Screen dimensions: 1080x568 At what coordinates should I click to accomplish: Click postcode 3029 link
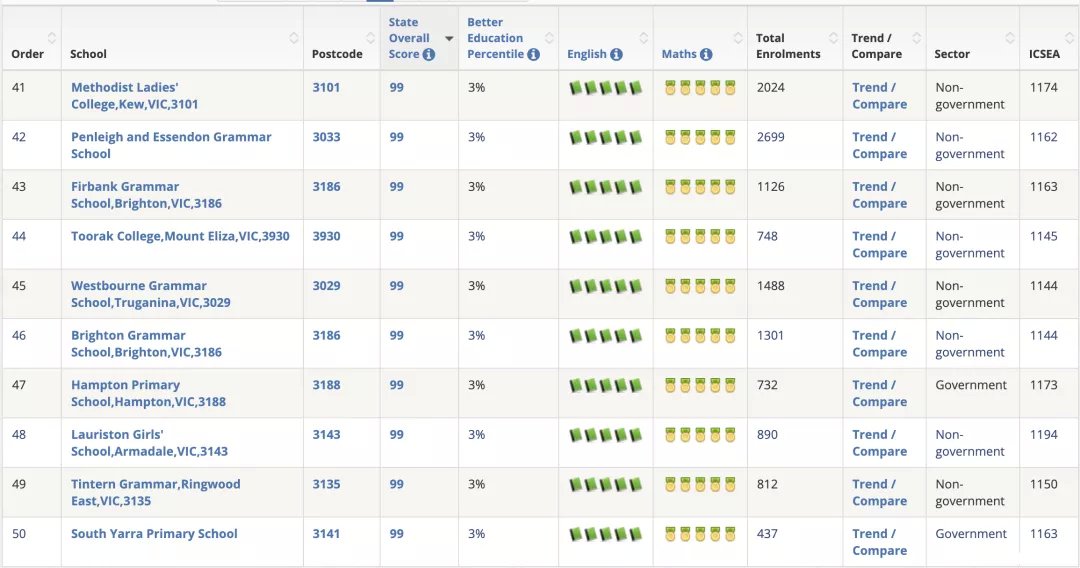326,286
